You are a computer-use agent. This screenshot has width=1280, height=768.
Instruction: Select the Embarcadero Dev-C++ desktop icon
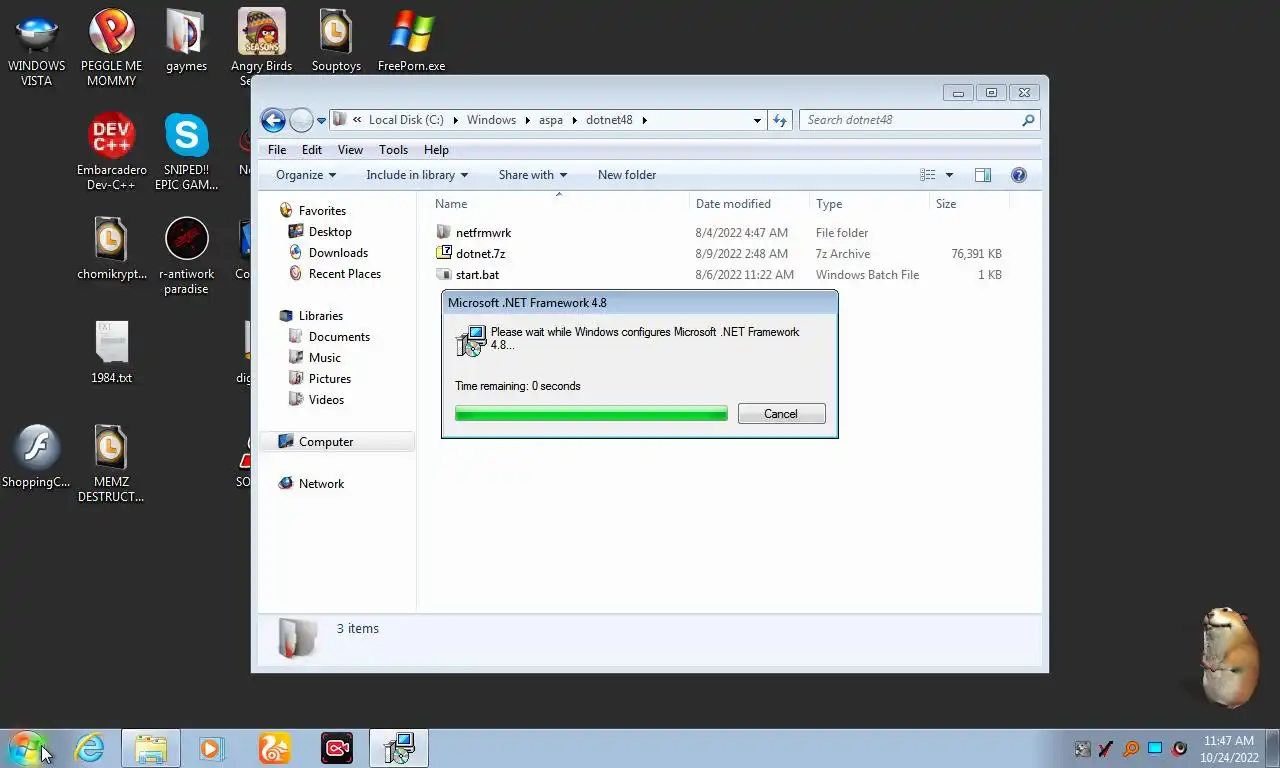[111, 152]
